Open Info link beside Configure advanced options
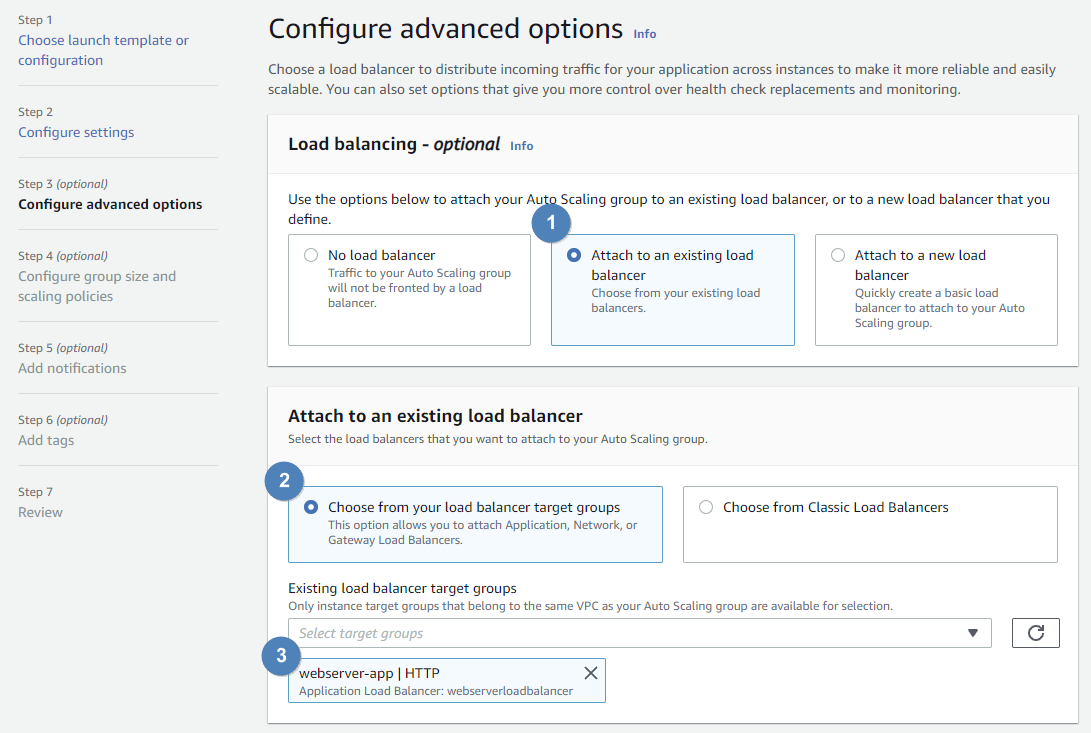This screenshot has height=733, width=1091. click(645, 34)
